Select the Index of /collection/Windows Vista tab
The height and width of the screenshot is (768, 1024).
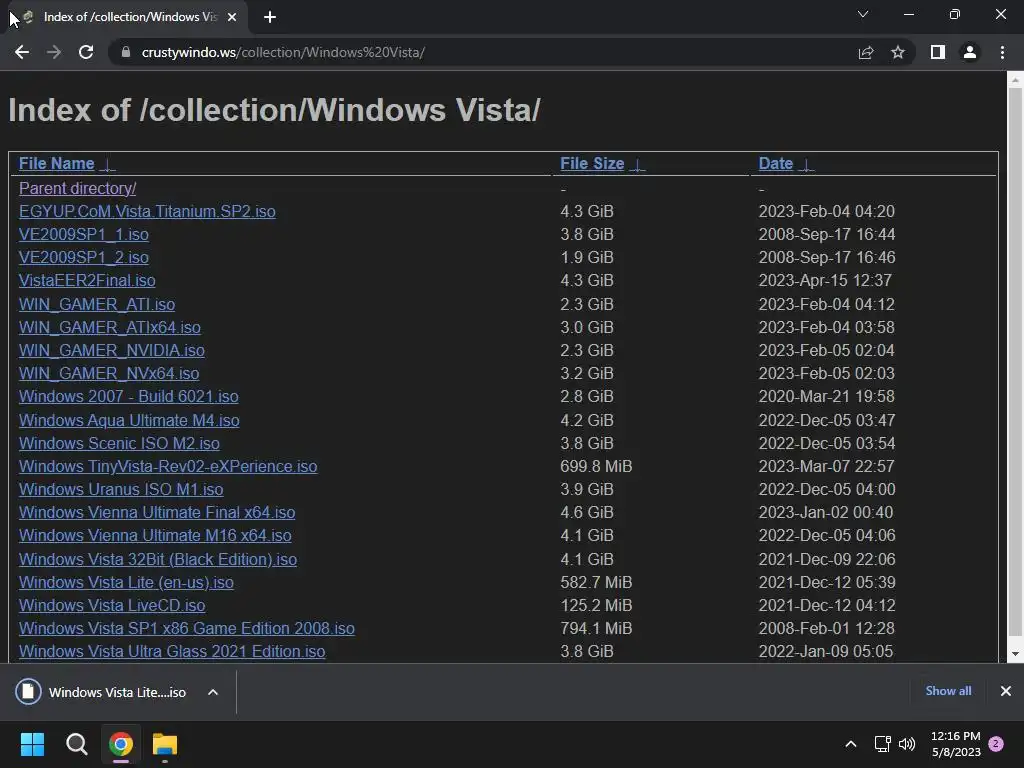(127, 17)
